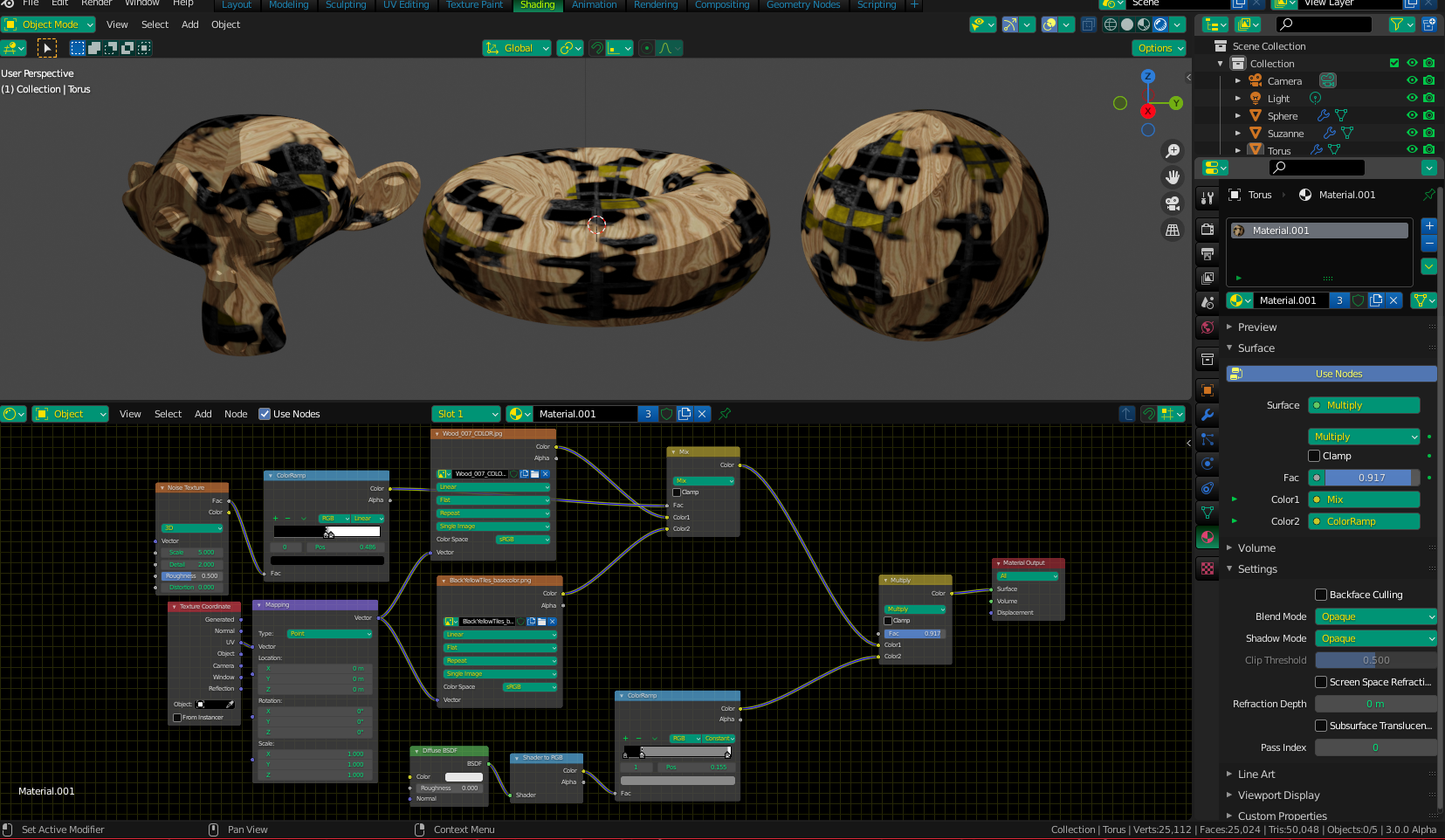Screen dimensions: 1445x840
Task: Click the Color1 Mix input button
Action: point(1364,499)
